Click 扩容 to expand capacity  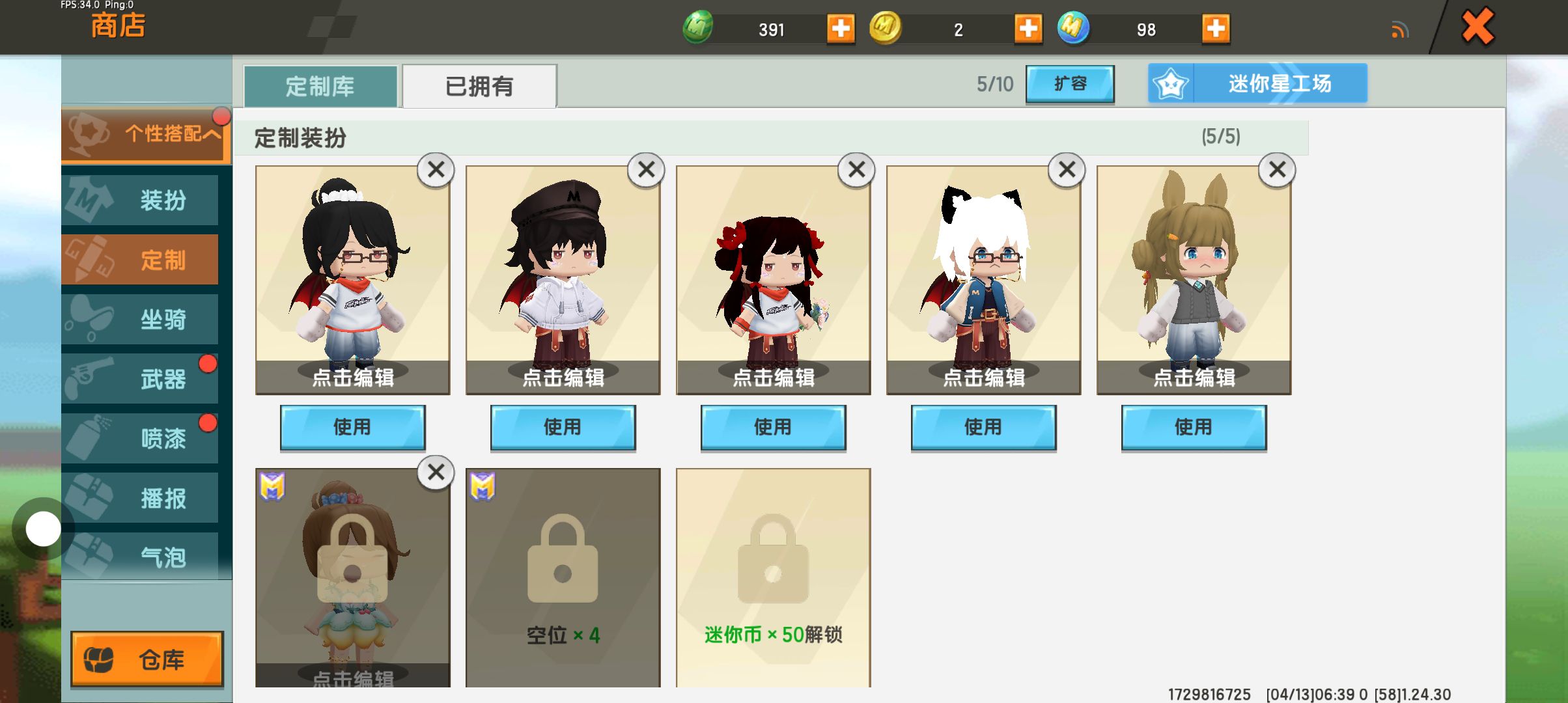[1070, 84]
